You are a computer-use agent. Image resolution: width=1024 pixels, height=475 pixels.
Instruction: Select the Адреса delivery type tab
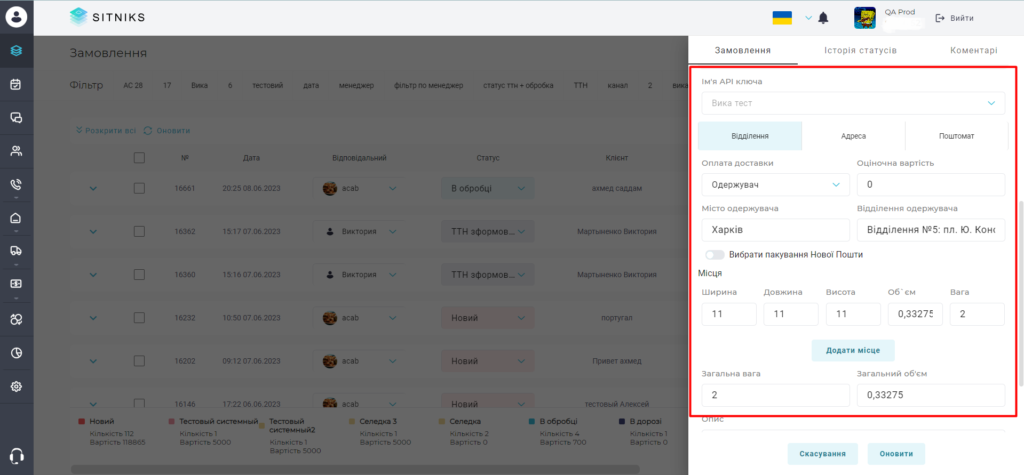click(854, 136)
